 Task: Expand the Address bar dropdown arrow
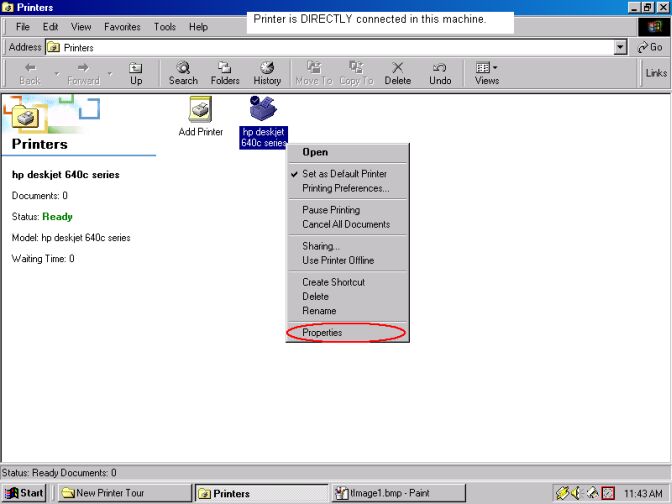tap(621, 47)
